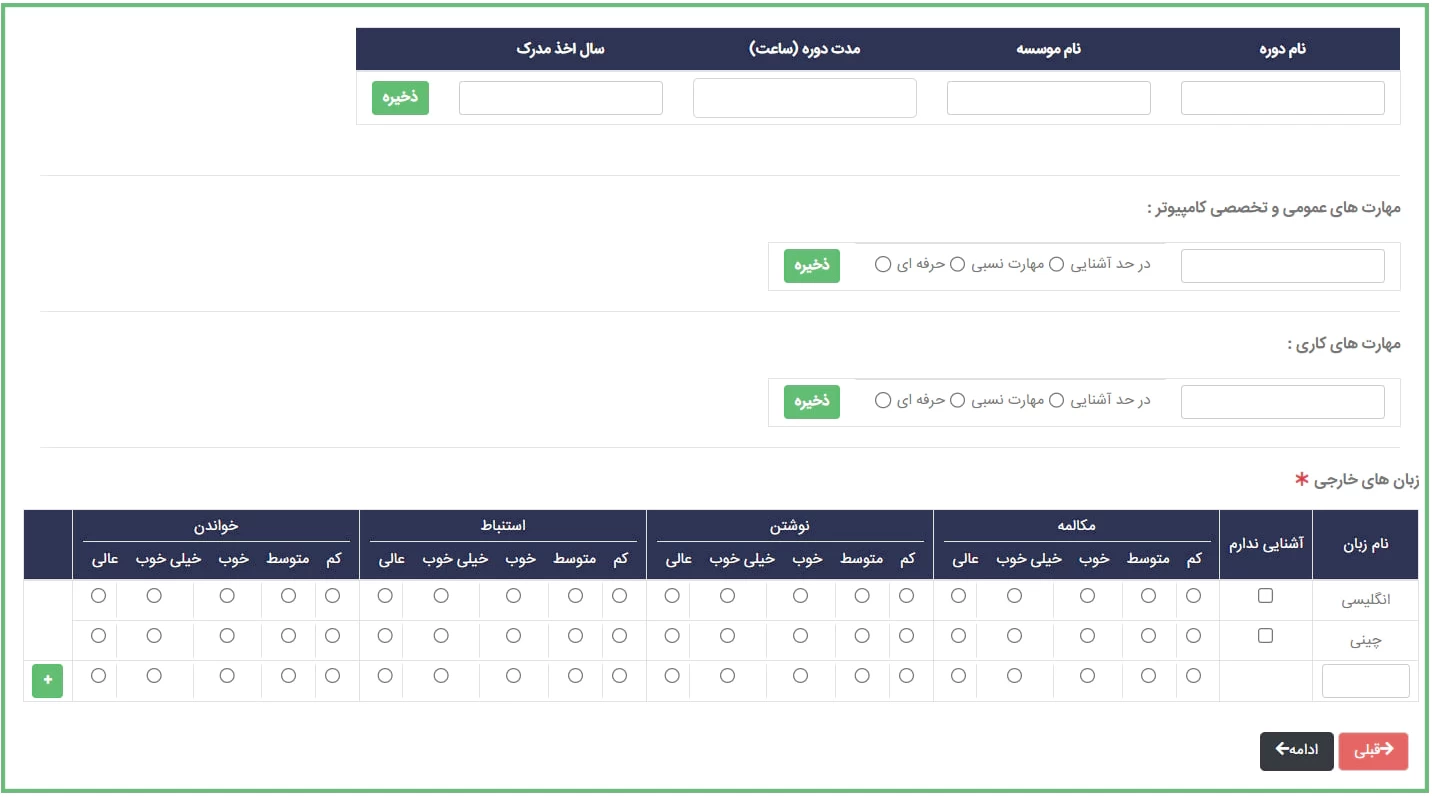Click the سال اخذ مدرک input field

click(x=560, y=98)
